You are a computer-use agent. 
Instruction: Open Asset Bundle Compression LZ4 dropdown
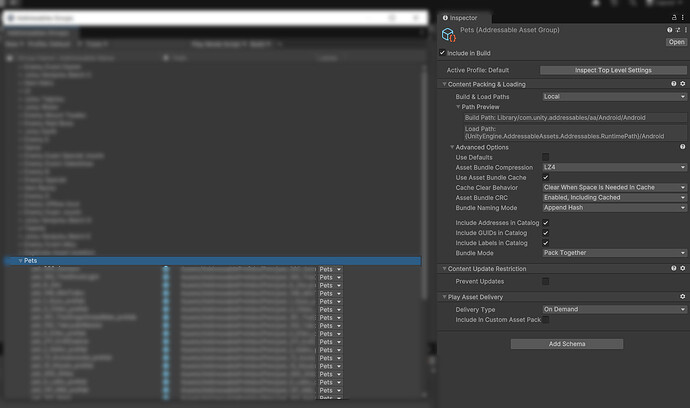click(614, 167)
